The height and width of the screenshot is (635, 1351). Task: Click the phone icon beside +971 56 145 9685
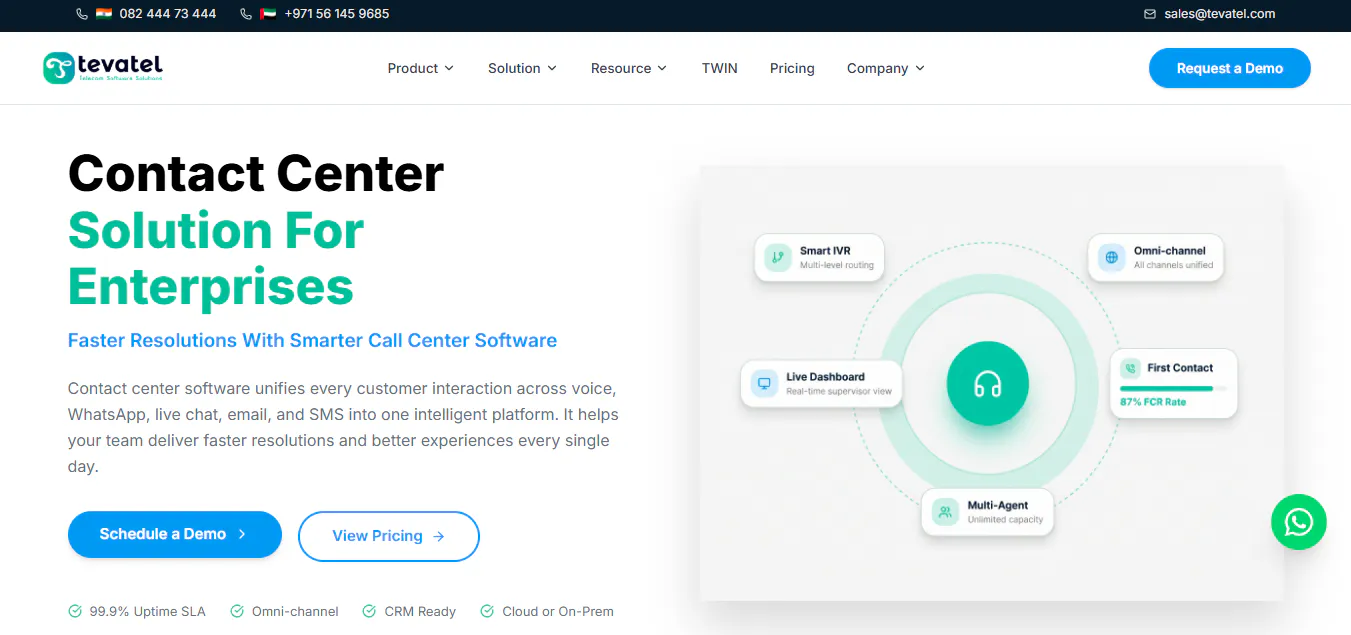[246, 14]
